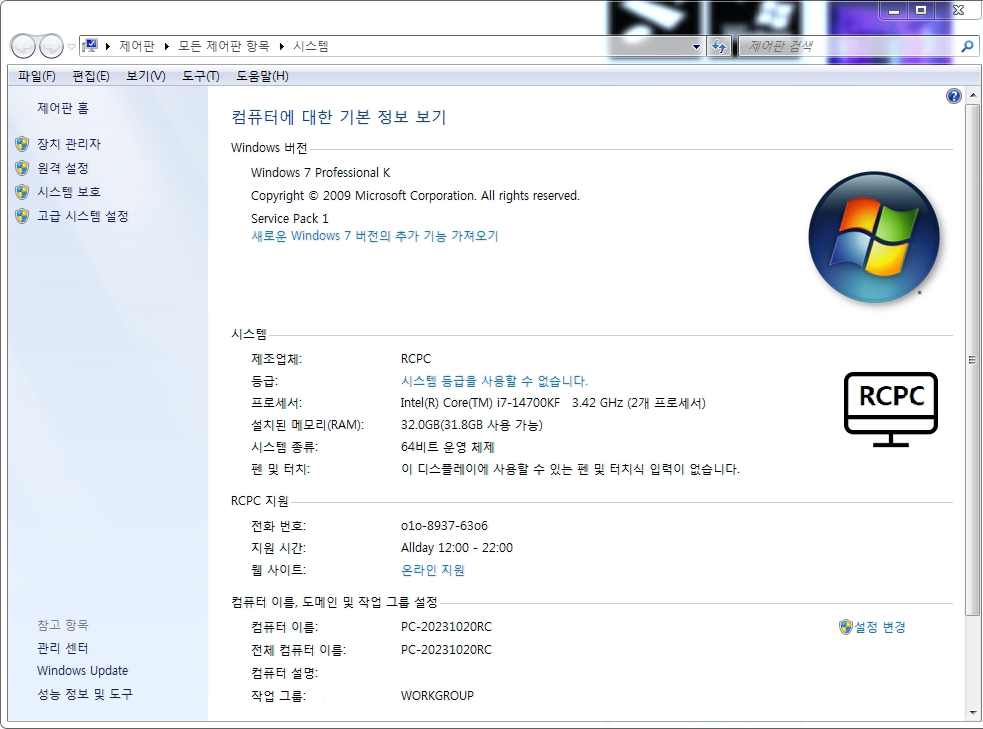This screenshot has width=983, height=729.
Task: Open Windows Update link
Action: [82, 671]
